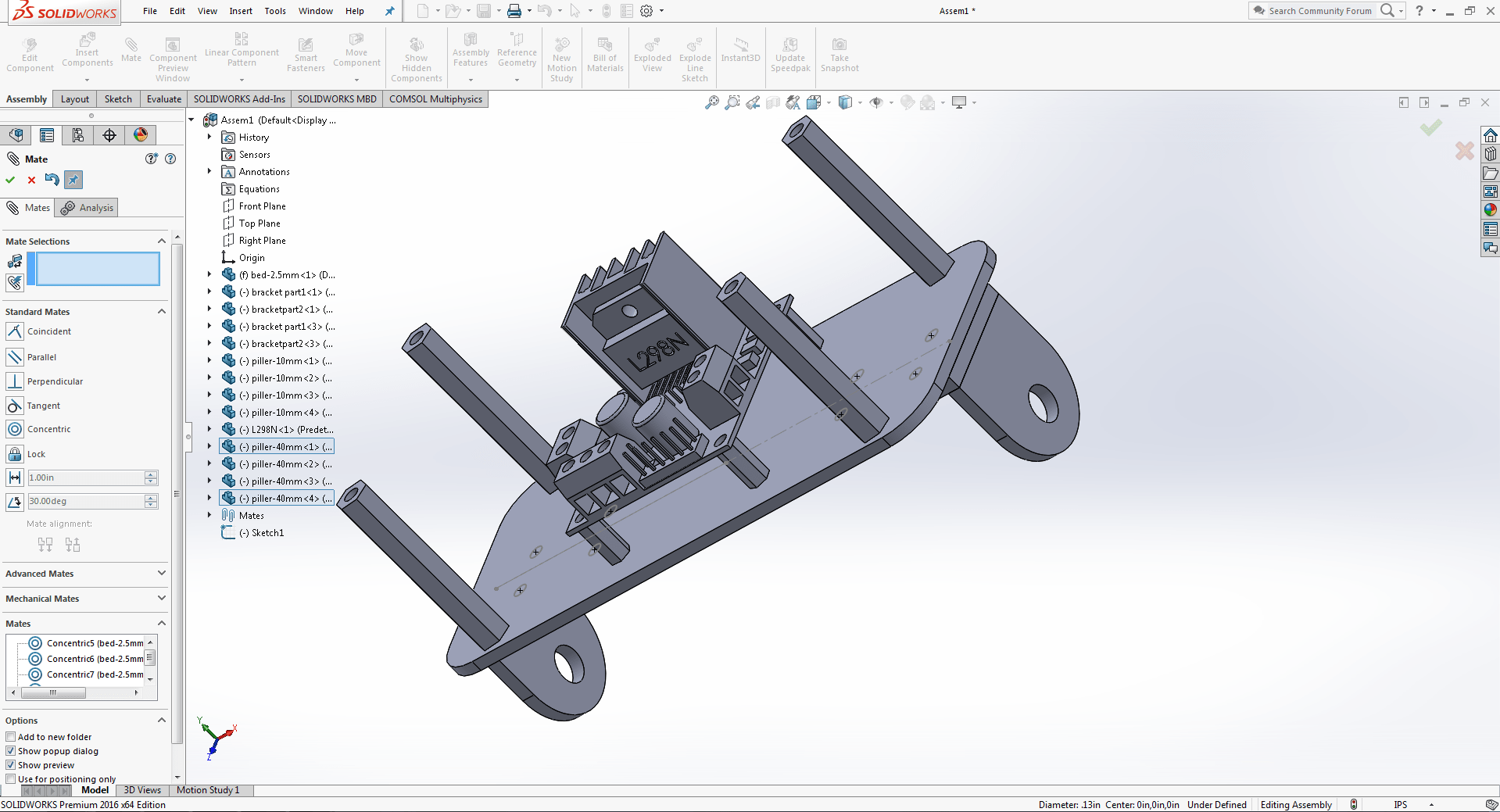Viewport: 1500px width, 812px height.
Task: Expand bed-2.5mm<1> component node
Action: pos(209,274)
